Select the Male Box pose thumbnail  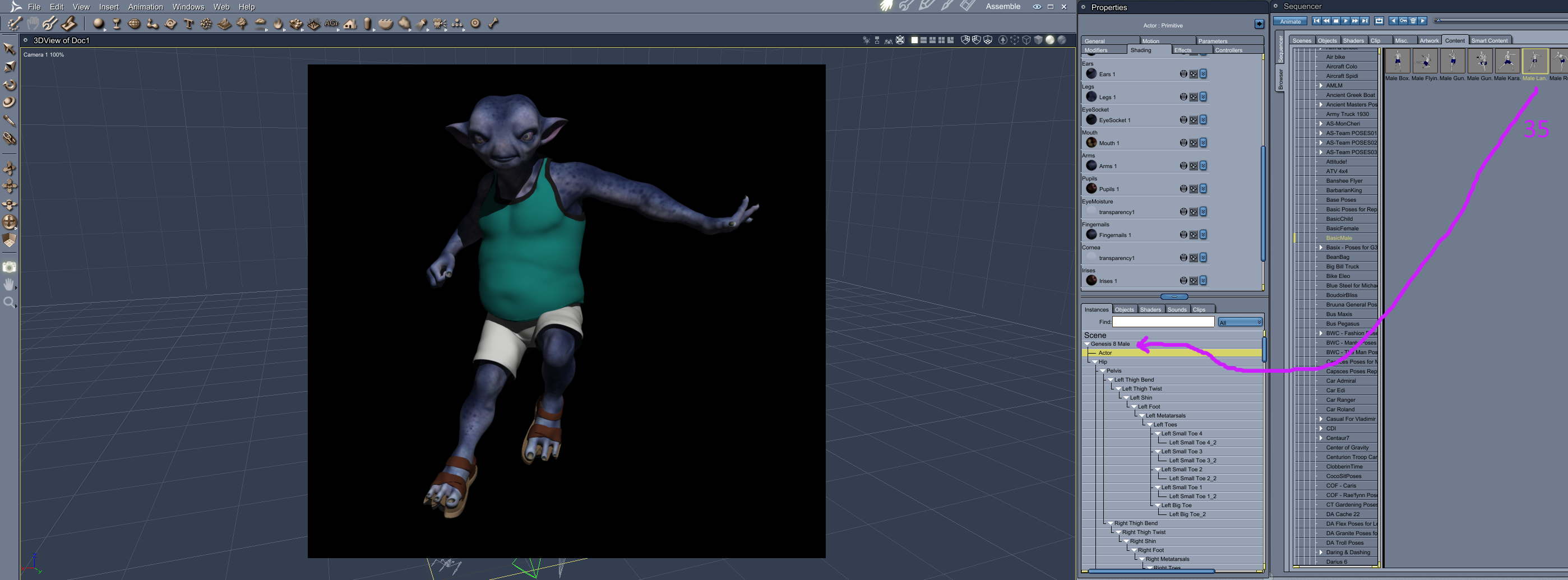(1398, 62)
